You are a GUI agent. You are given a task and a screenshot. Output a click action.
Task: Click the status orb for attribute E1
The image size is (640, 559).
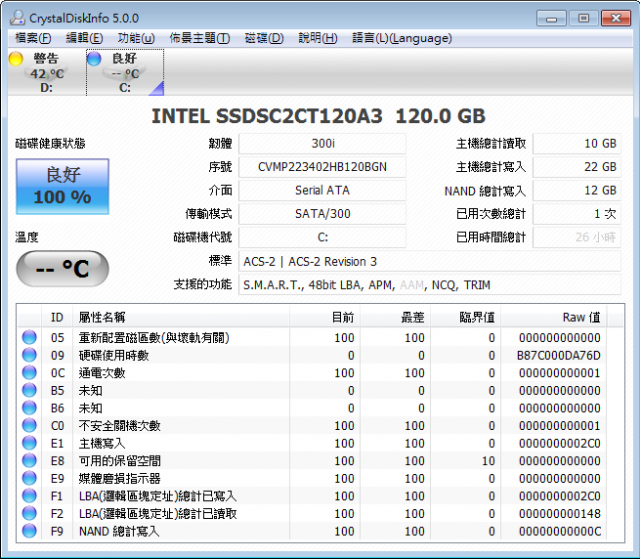click(x=29, y=443)
